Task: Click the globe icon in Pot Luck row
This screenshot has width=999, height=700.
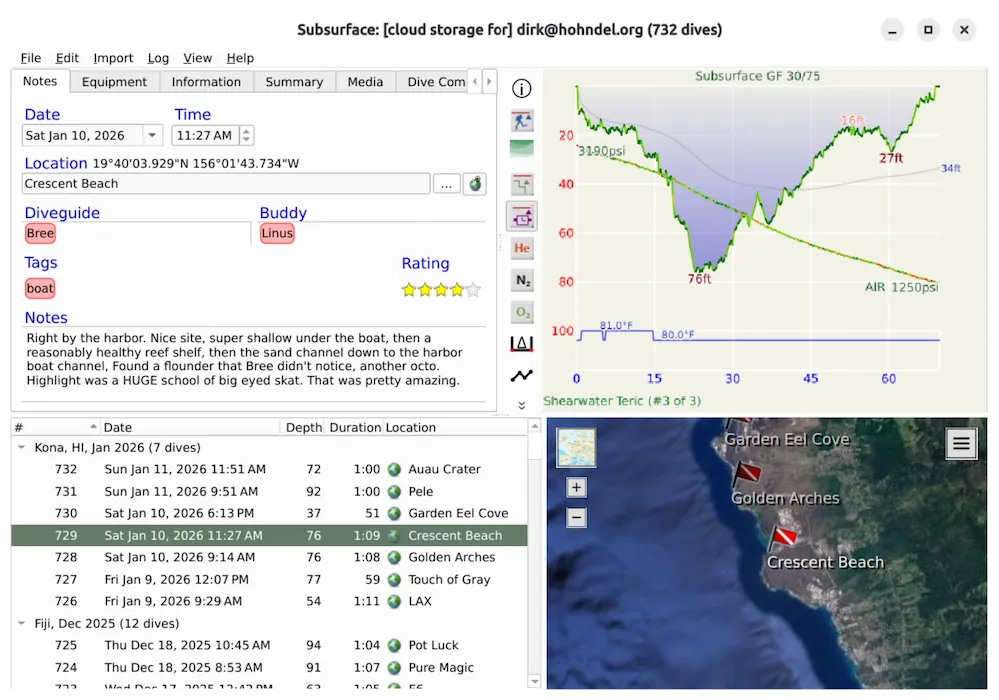Action: tap(394, 645)
